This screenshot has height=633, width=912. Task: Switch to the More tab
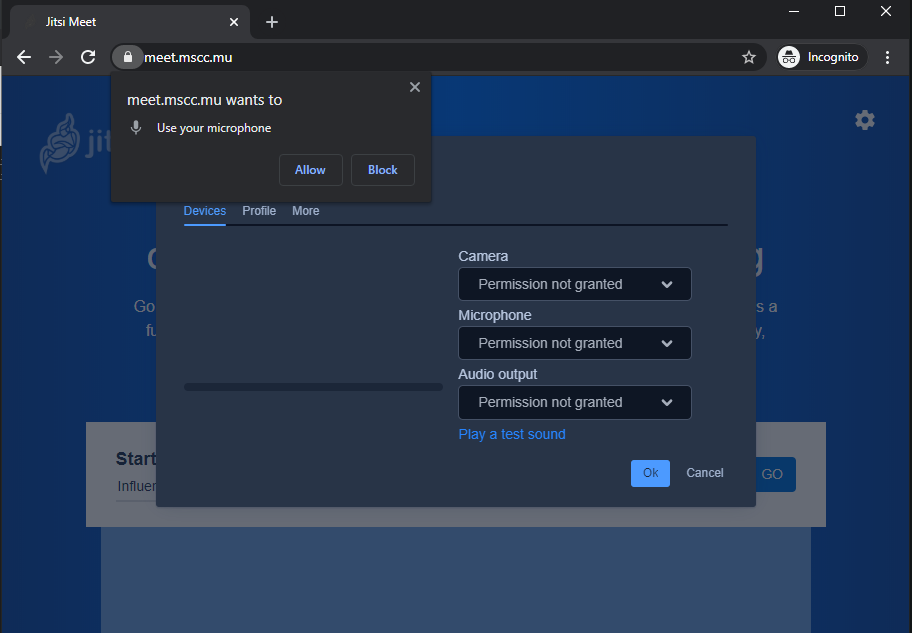pos(305,211)
